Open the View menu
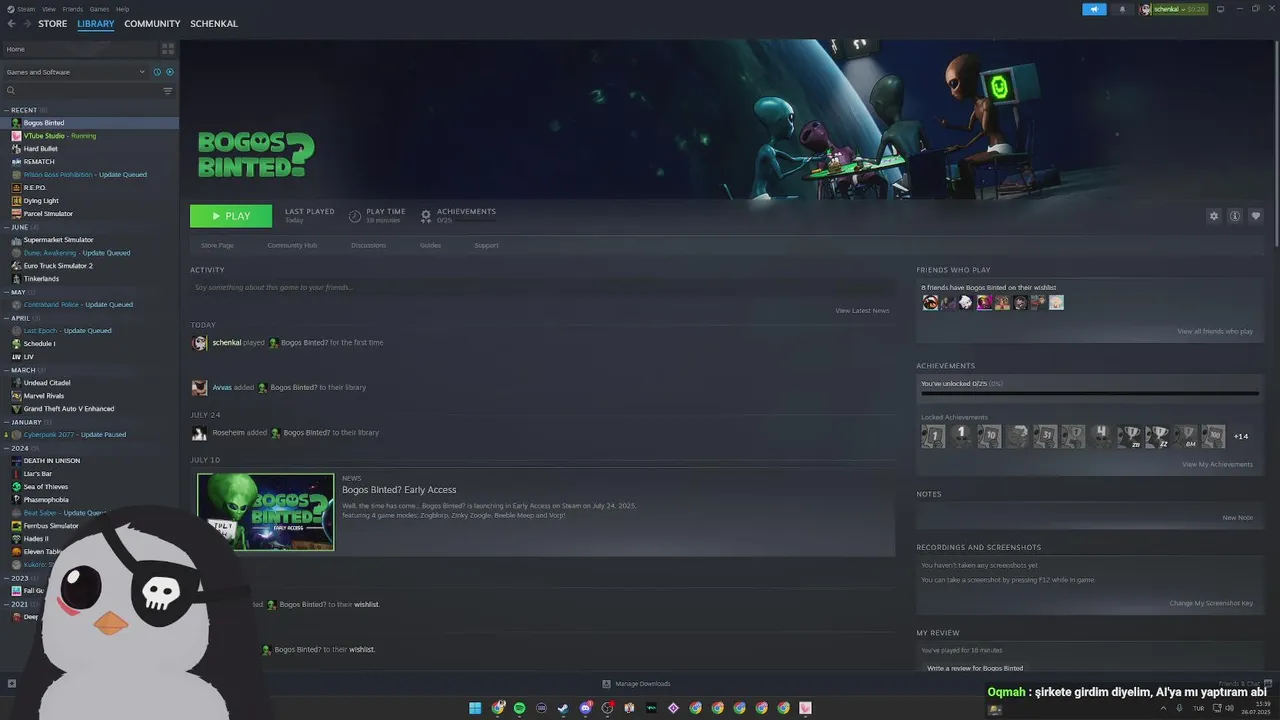The image size is (1280, 720). pyautogui.click(x=48, y=9)
